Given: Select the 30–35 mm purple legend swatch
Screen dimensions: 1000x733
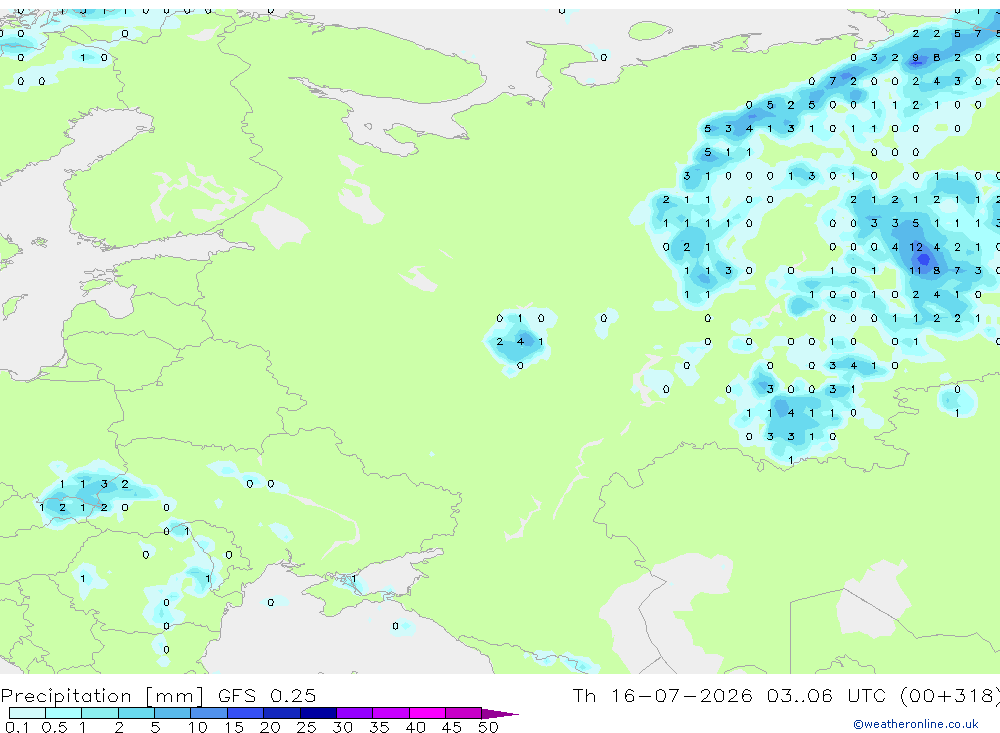Looking at the screenshot, I should tap(354, 713).
